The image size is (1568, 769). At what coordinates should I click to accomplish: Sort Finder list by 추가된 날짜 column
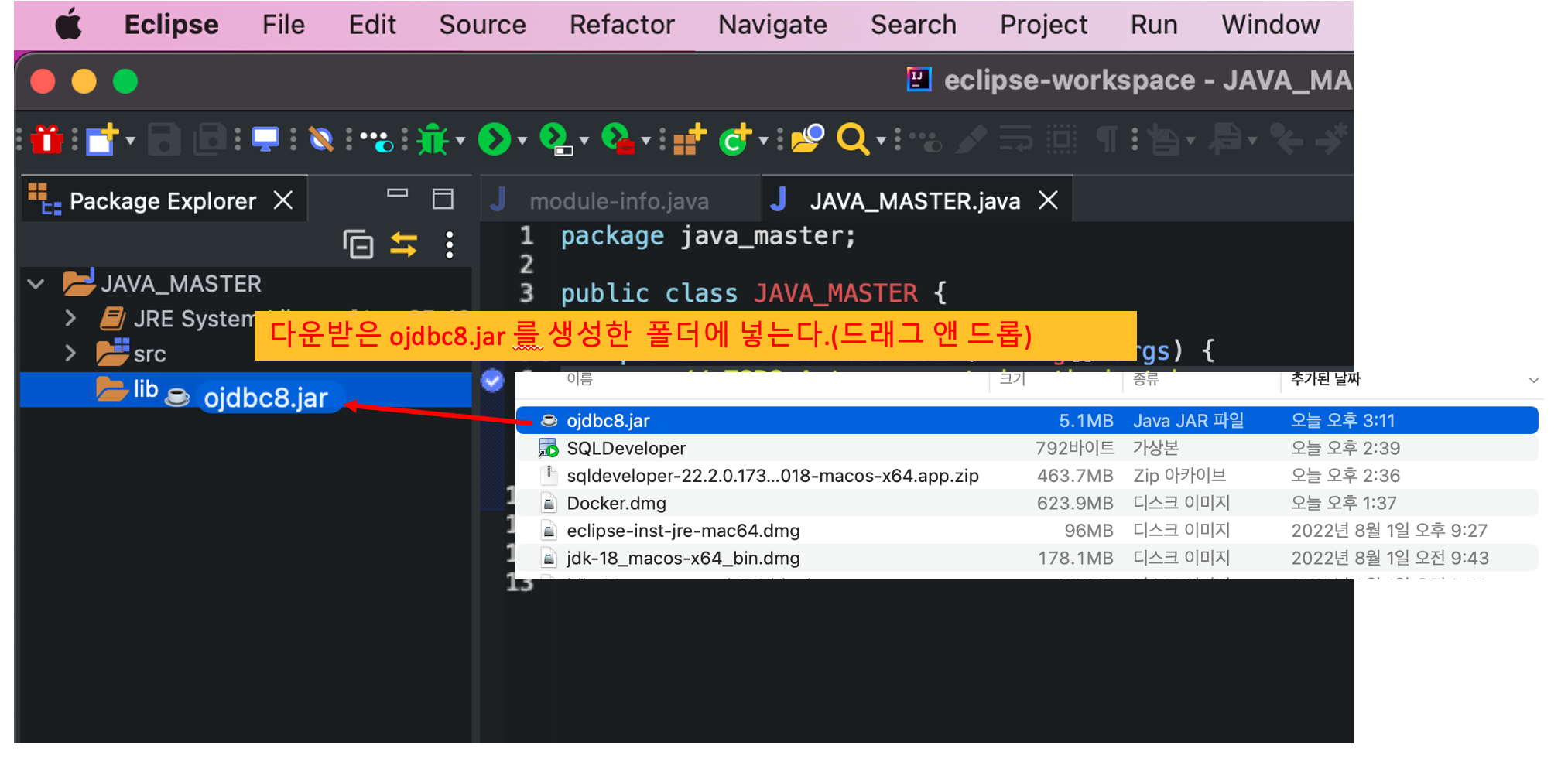[x=1325, y=379]
